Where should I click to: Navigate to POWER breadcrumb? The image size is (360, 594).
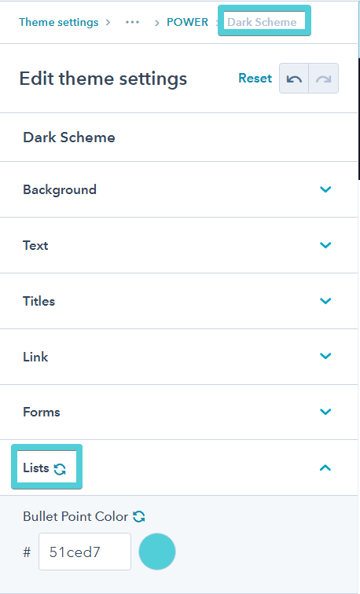(x=188, y=22)
